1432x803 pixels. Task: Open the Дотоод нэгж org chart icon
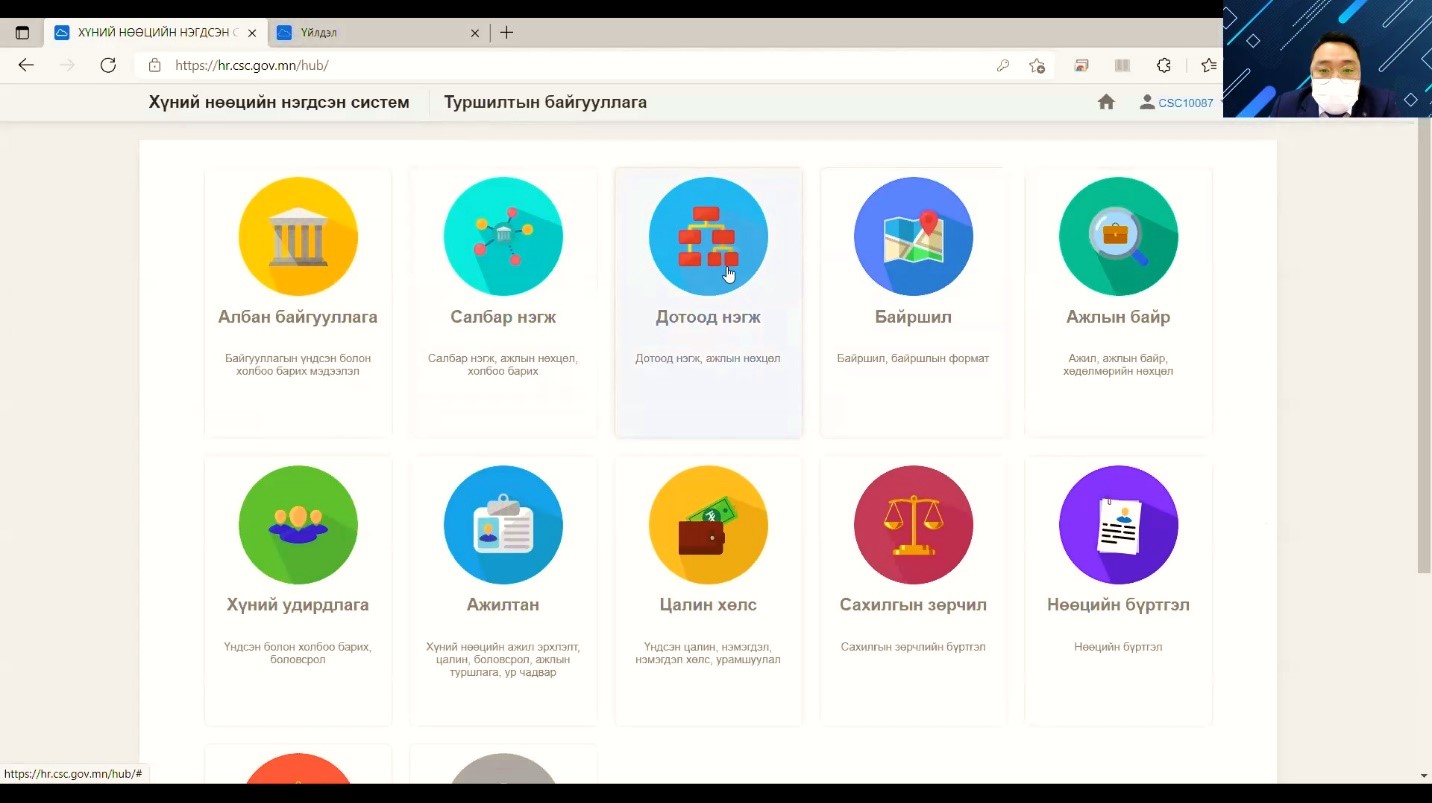708,237
